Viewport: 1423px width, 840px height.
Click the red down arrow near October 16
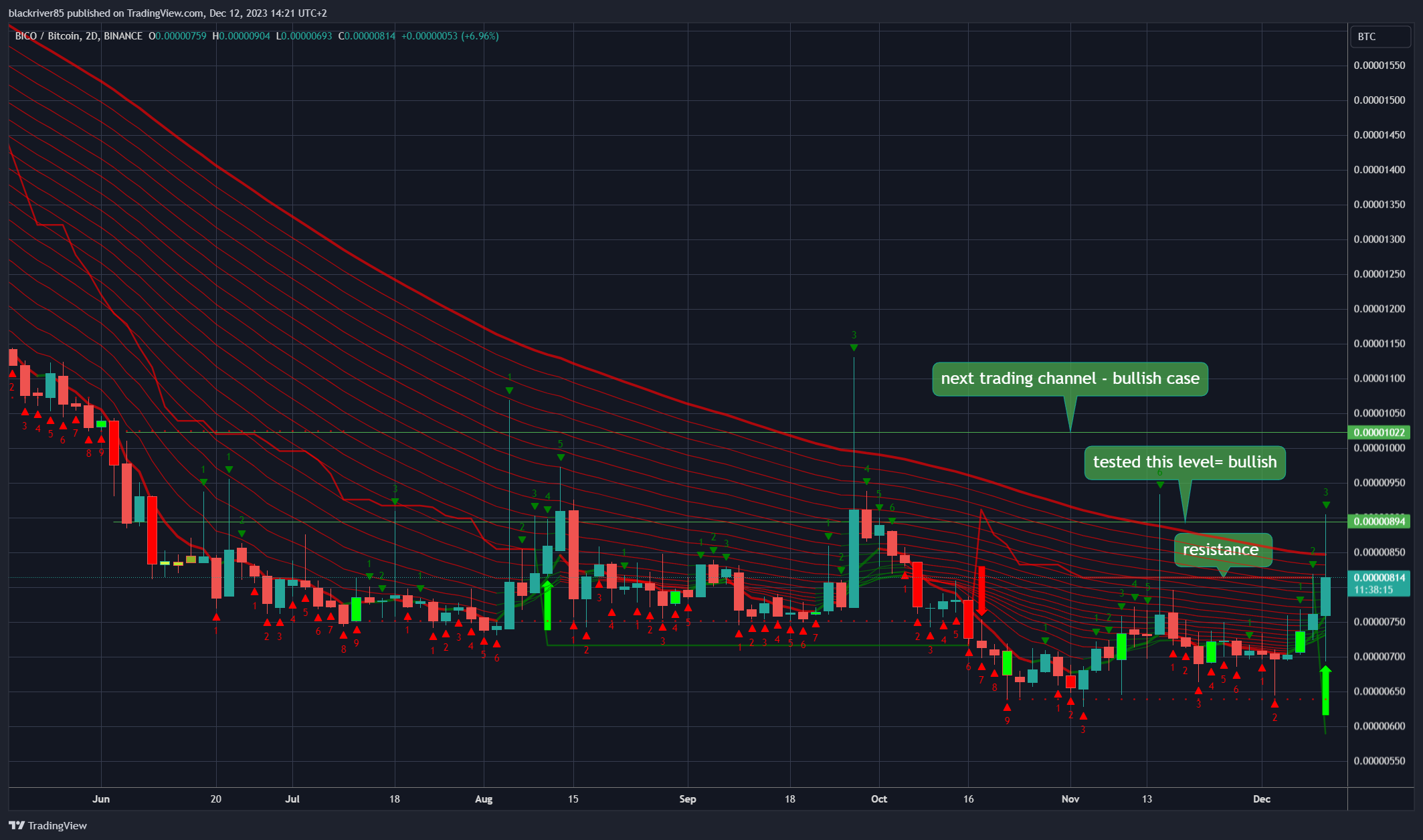(x=981, y=591)
